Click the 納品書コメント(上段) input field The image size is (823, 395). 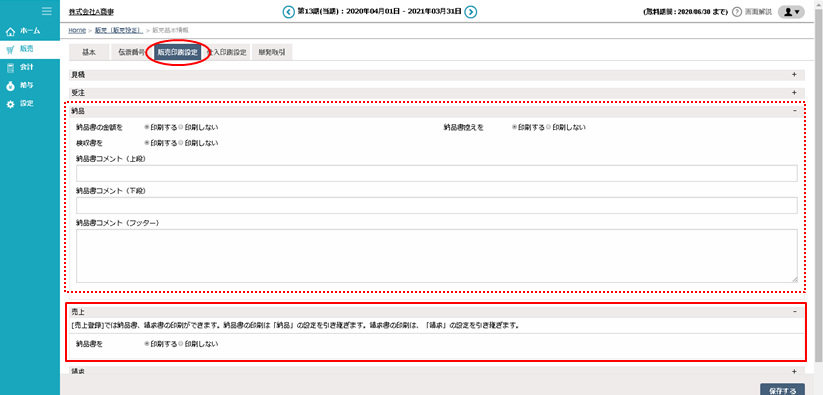pyautogui.click(x=437, y=174)
